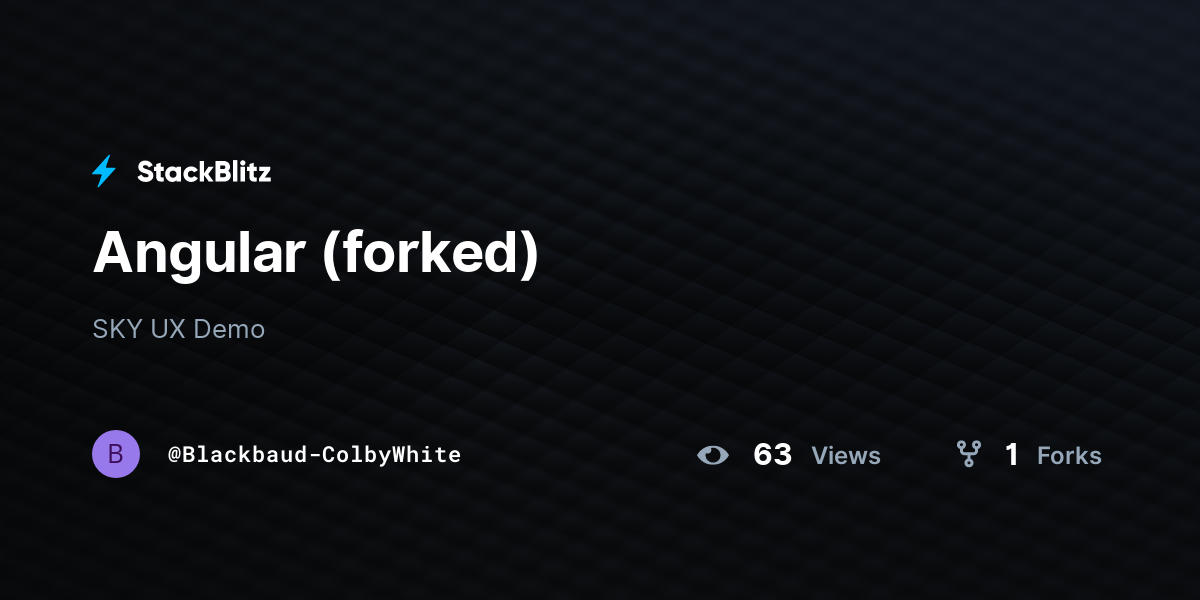Open the @Blackbaud-ColbyWhite profile handle
The image size is (1200, 600).
click(315, 455)
